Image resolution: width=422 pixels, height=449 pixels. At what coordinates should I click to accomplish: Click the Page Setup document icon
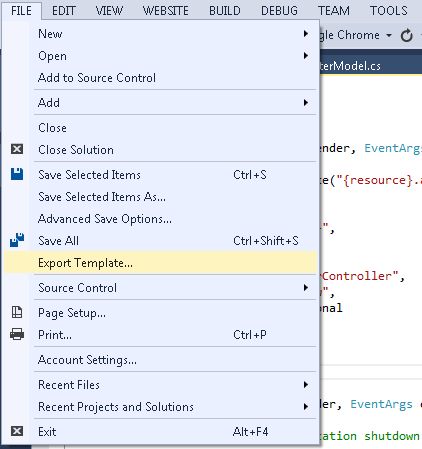[17, 312]
